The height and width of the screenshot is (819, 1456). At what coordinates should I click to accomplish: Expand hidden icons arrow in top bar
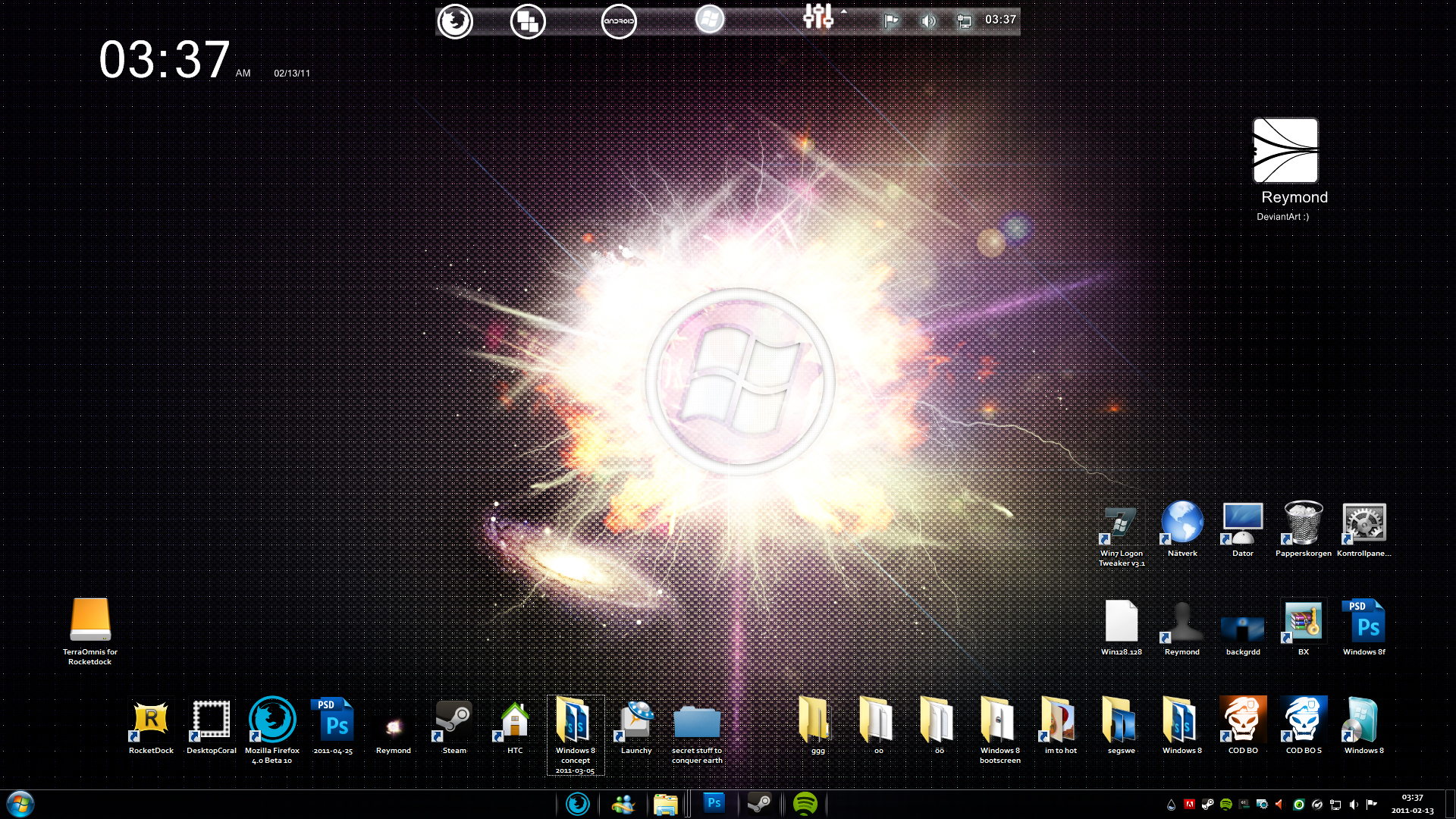pos(843,11)
